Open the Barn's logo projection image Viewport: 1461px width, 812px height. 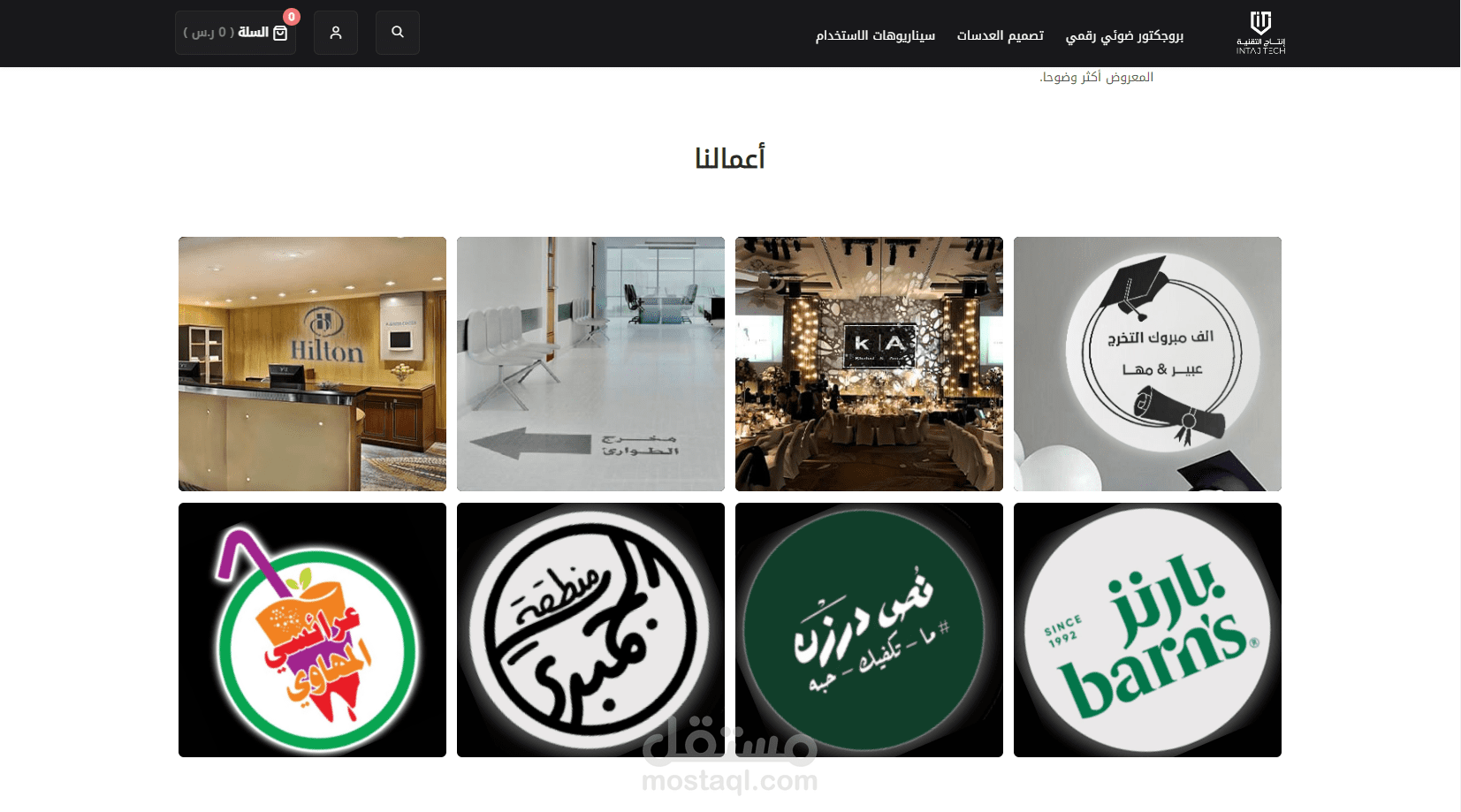(1147, 630)
